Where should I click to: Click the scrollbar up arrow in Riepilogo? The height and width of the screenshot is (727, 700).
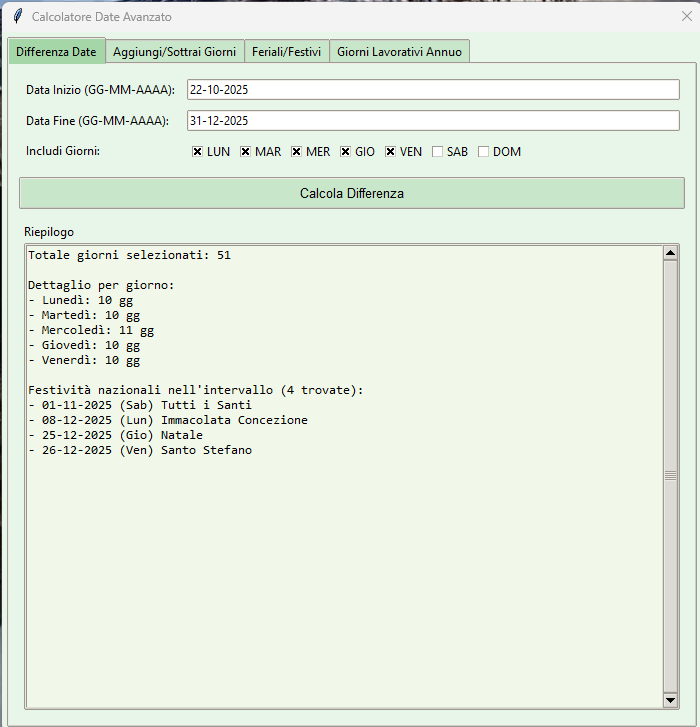point(670,253)
